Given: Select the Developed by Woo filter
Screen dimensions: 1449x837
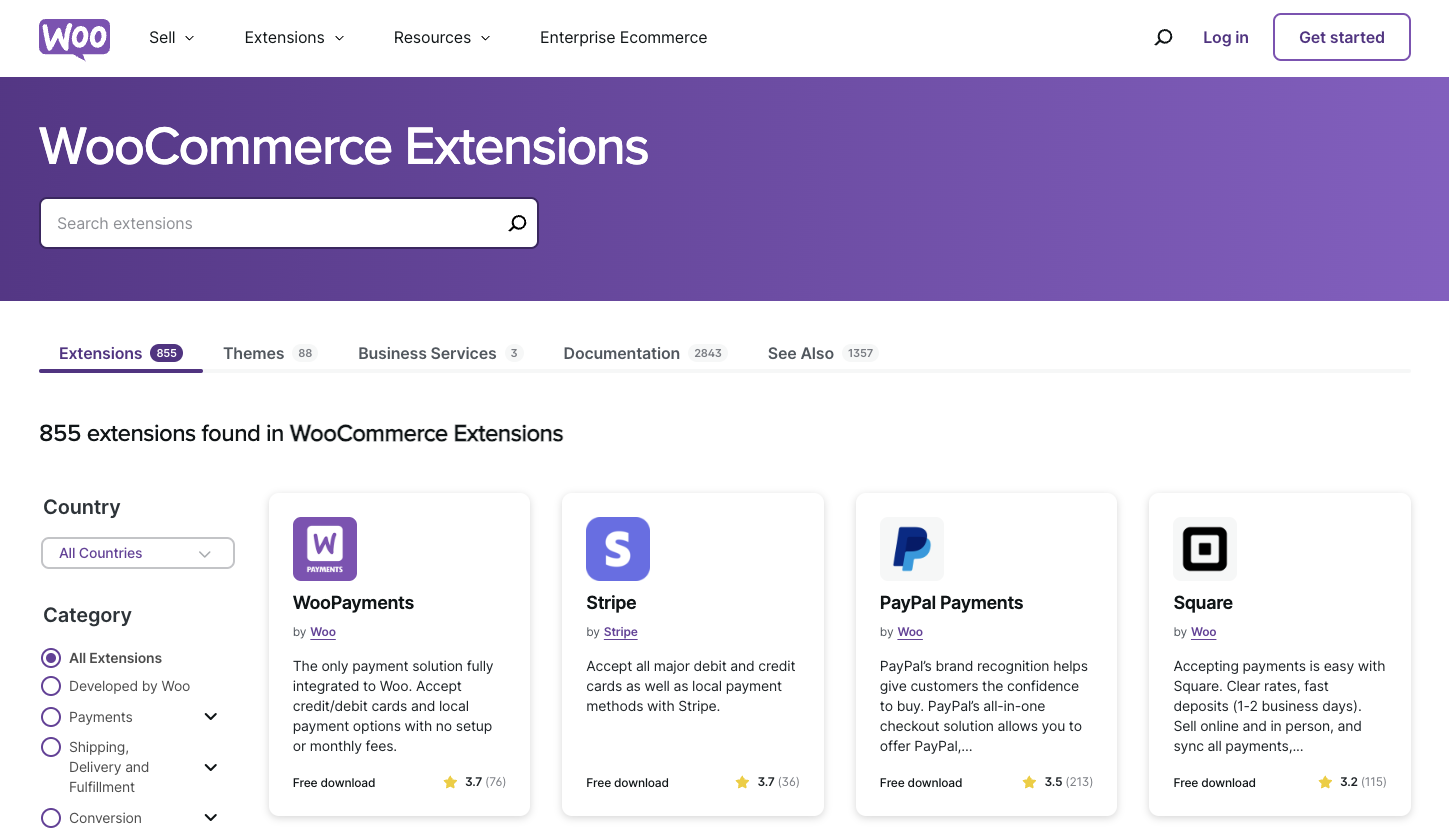Looking at the screenshot, I should tap(51, 686).
